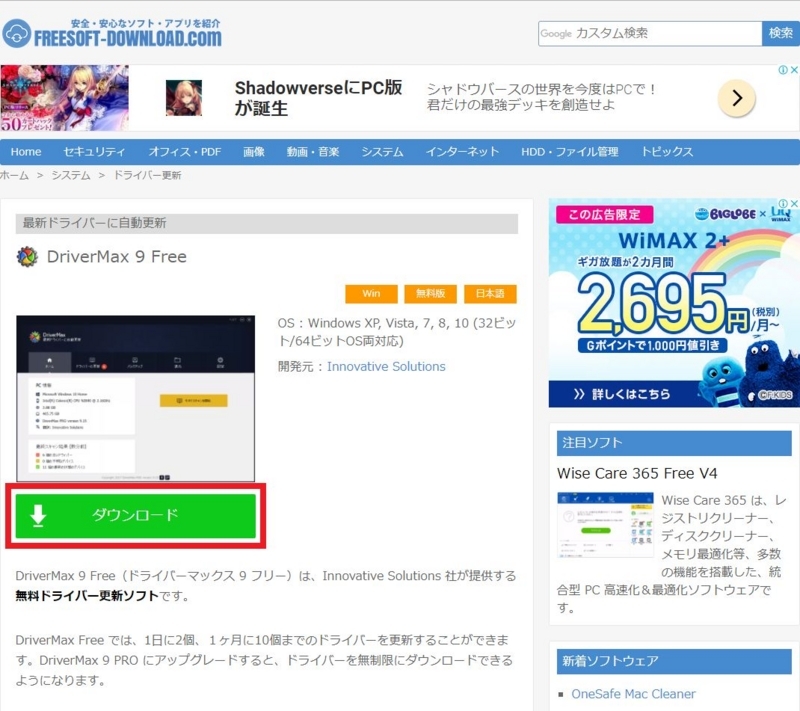The image size is (800, 711).
Task: Open the Home menu item
Action: pyautogui.click(x=26, y=151)
